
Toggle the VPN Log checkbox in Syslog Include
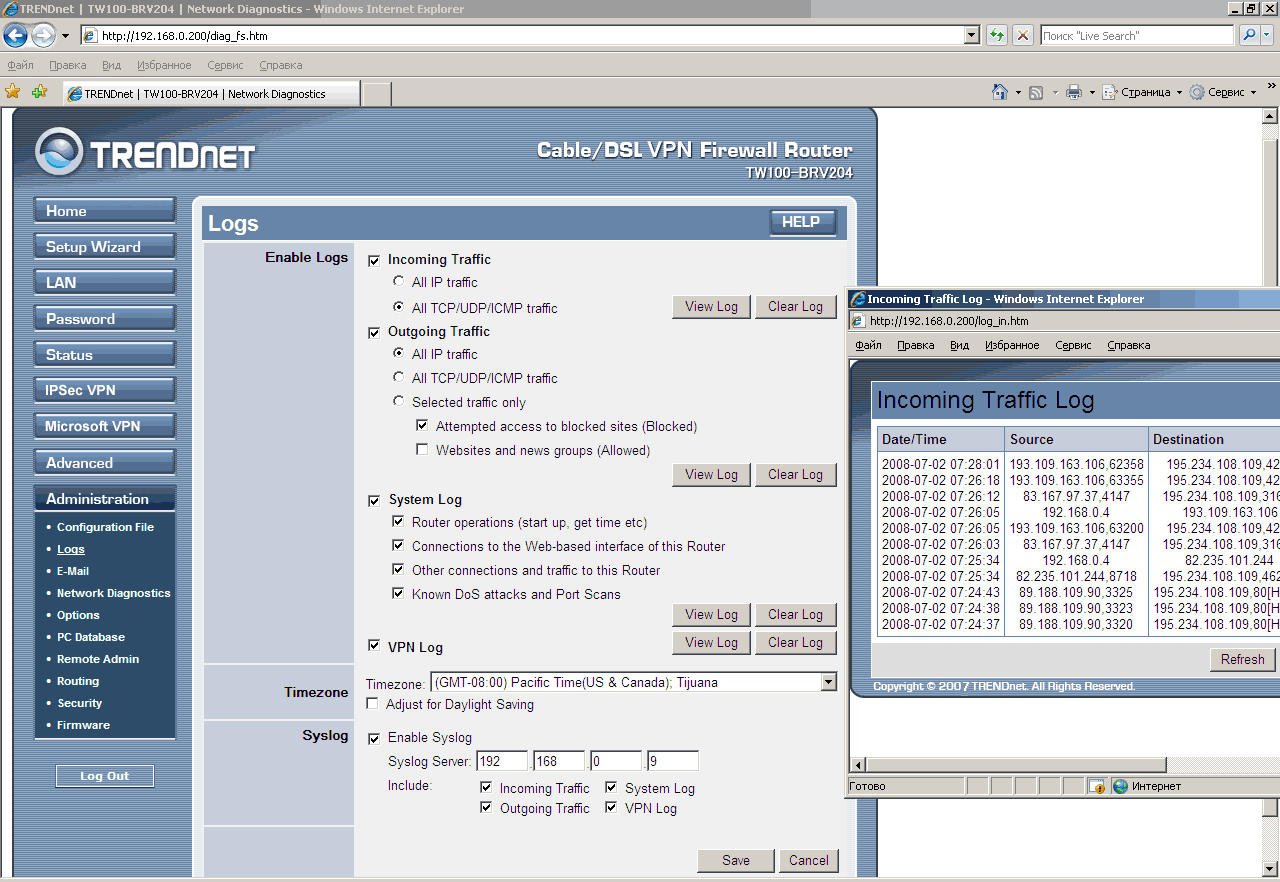(x=611, y=808)
